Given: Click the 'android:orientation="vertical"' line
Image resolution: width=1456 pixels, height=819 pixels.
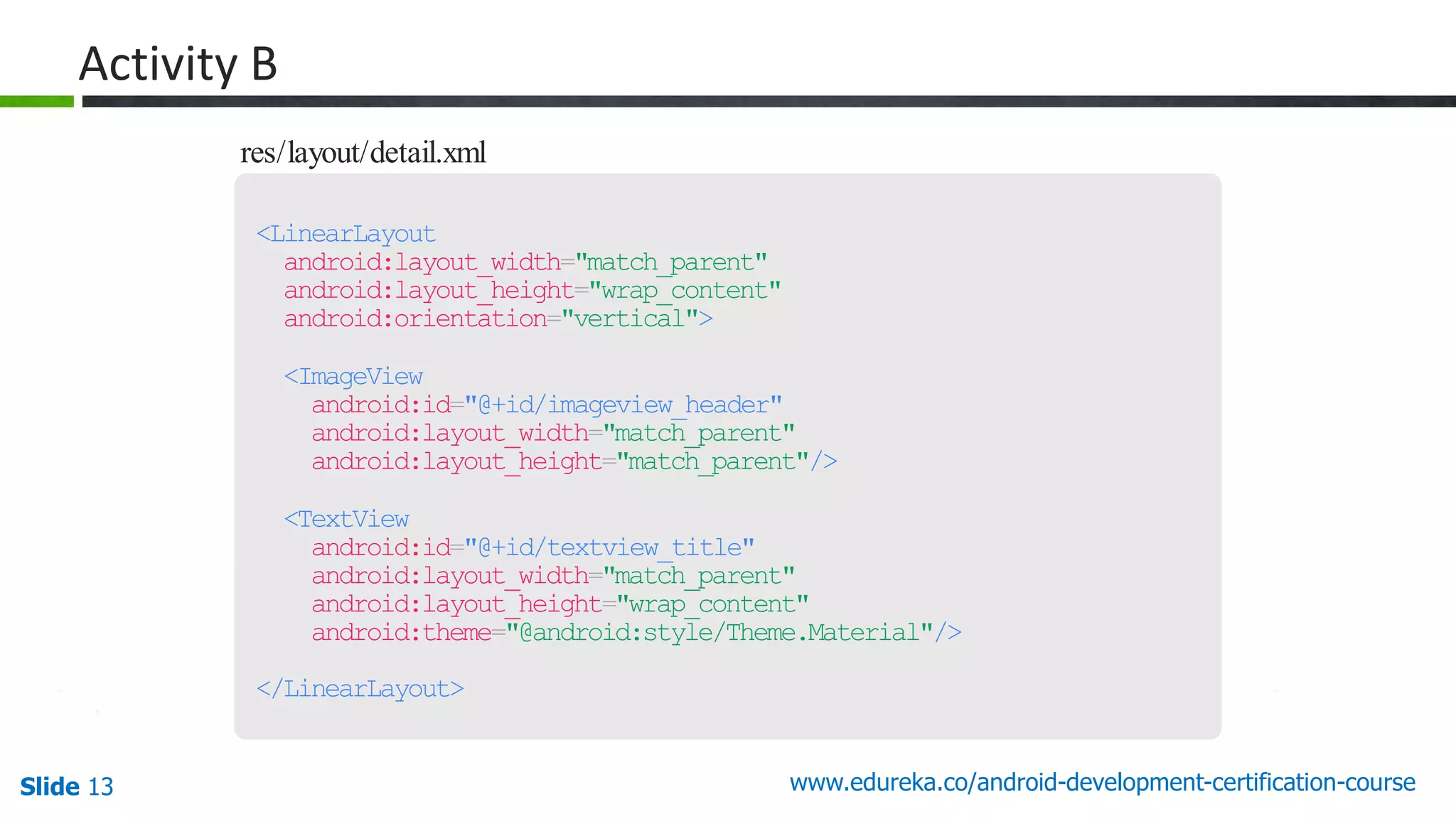Looking at the screenshot, I should pos(498,318).
